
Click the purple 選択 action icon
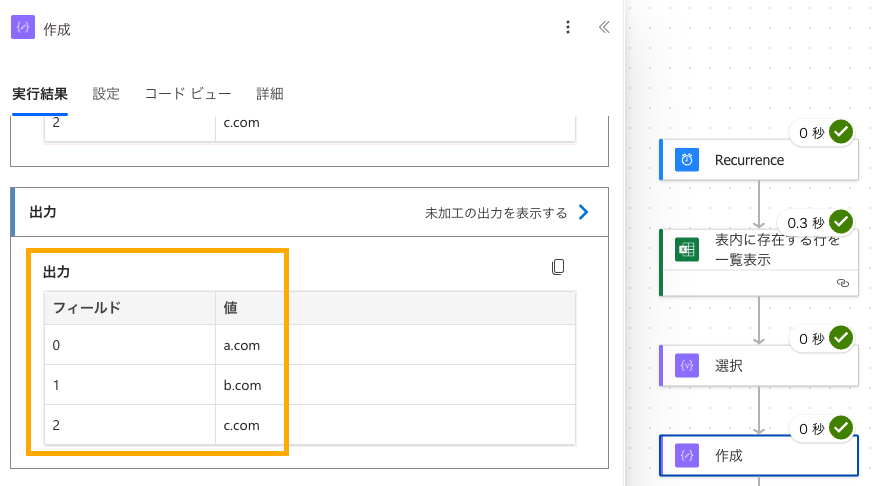tap(687, 366)
